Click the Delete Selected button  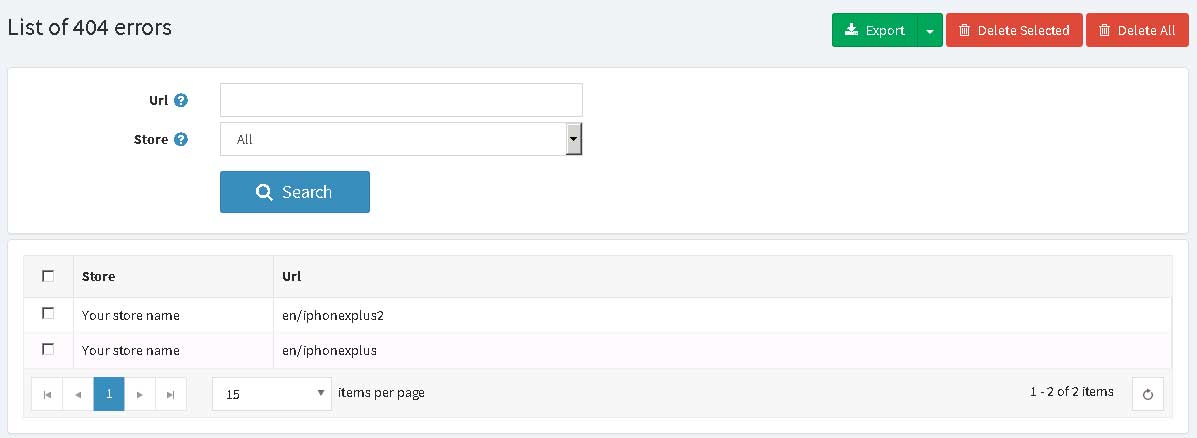1014,31
